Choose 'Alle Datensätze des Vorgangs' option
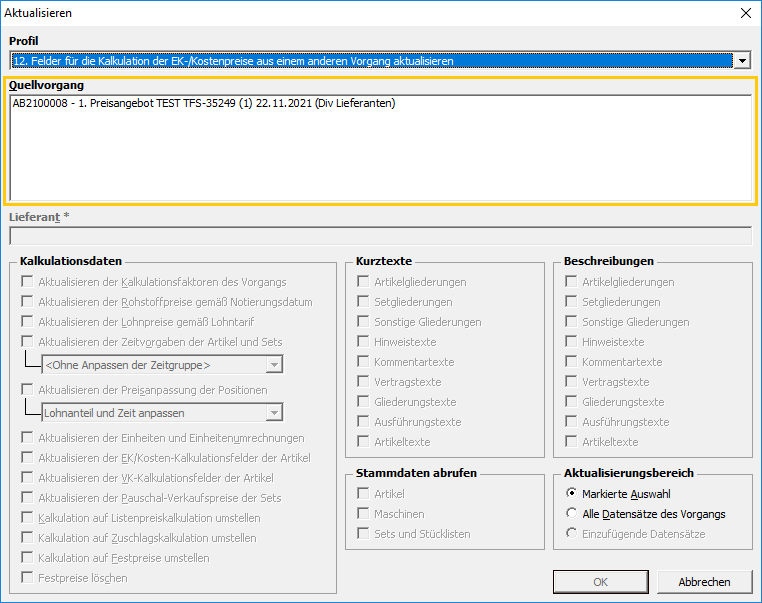 [x=571, y=514]
